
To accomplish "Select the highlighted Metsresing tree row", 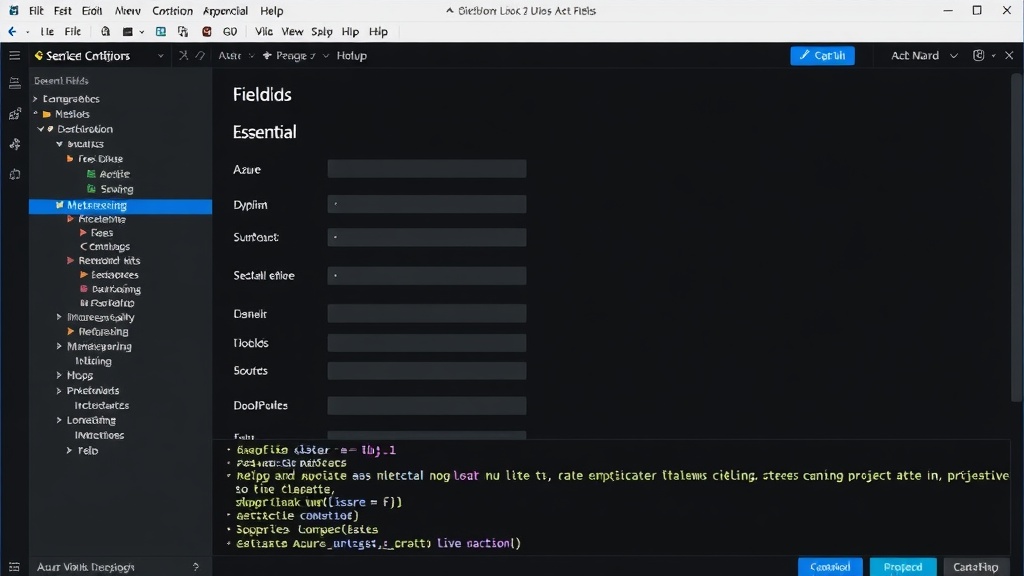I will tap(120, 206).
